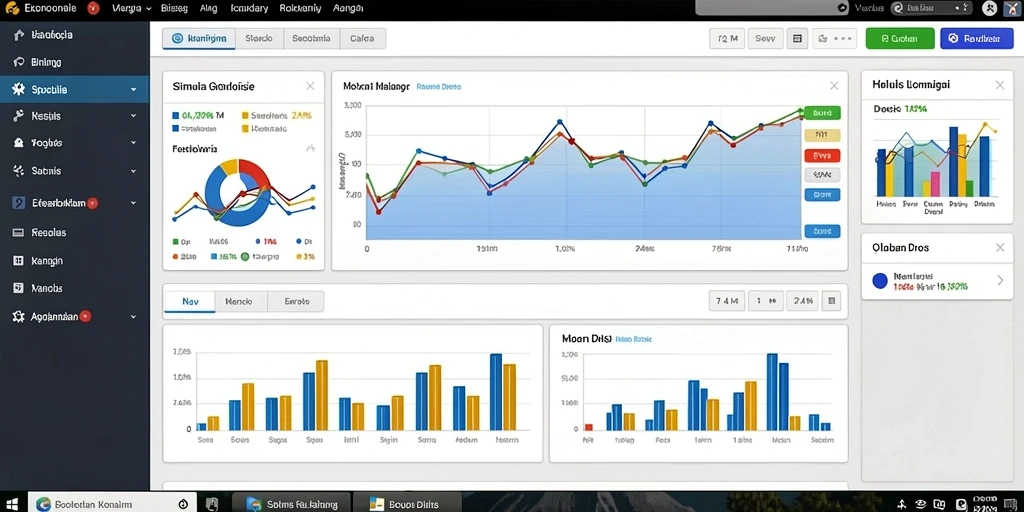Viewport: 1024px width, 512px height.
Task: Click the '7.4 M' button above the lower charts
Action: 727,301
